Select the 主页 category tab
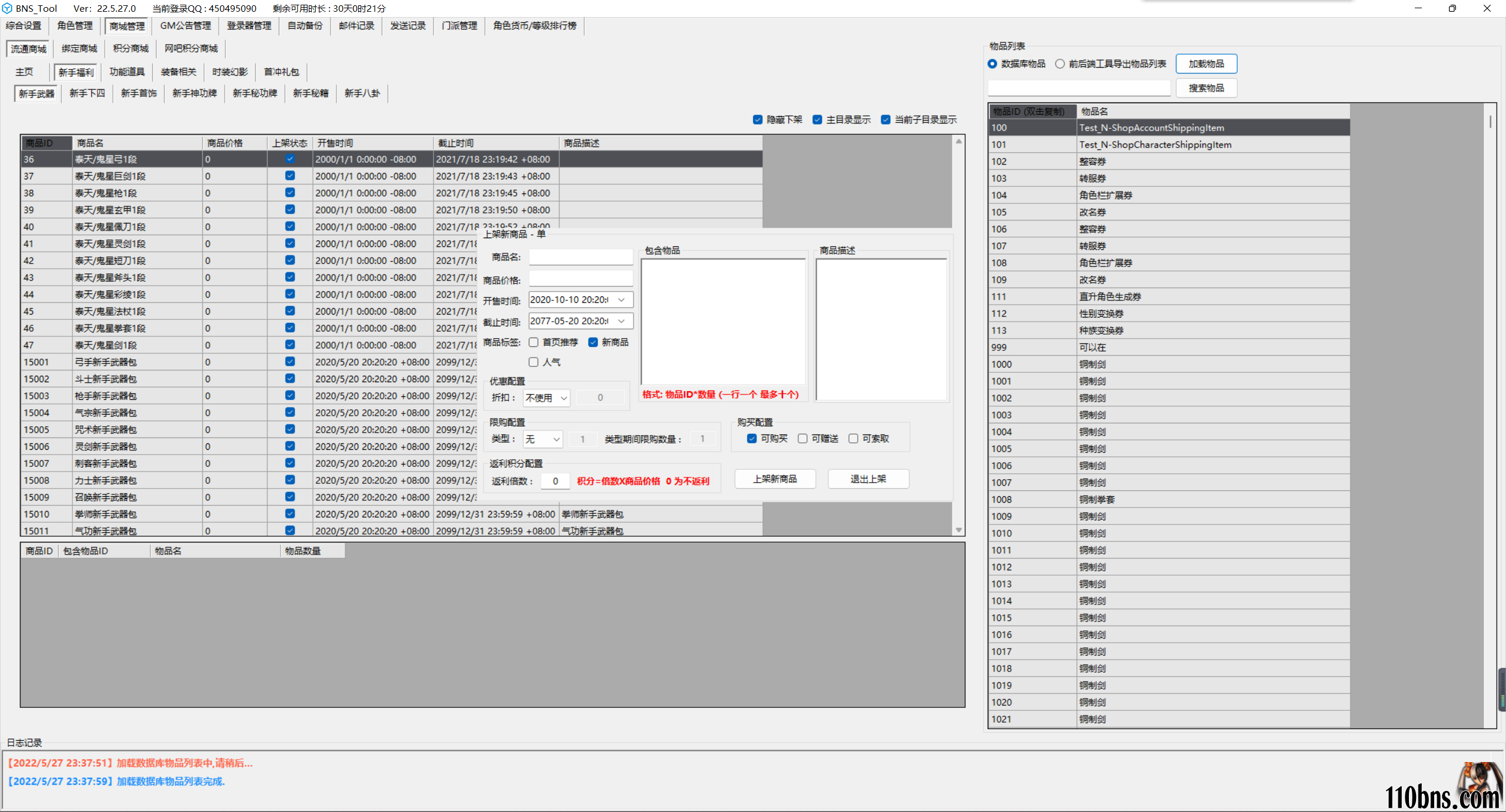The width and height of the screenshot is (1506, 812). click(x=24, y=72)
